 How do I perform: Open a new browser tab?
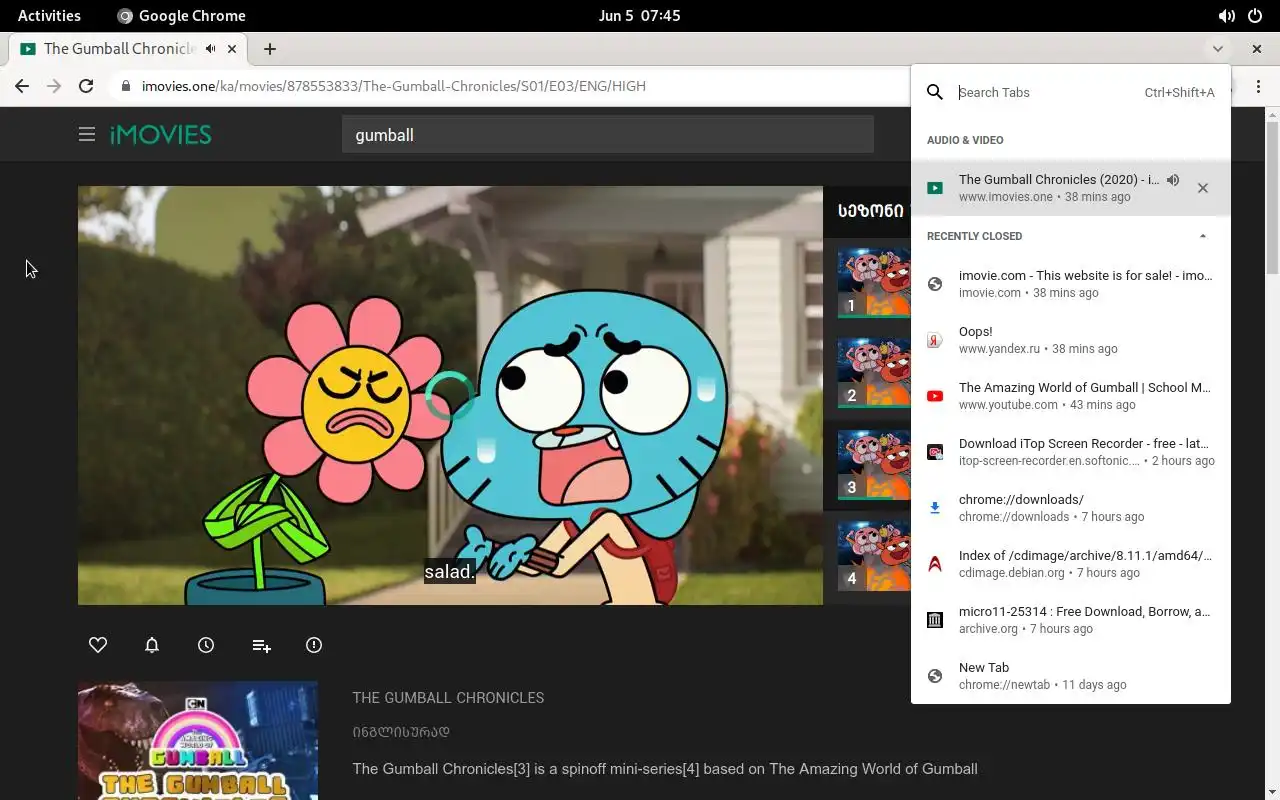[270, 48]
